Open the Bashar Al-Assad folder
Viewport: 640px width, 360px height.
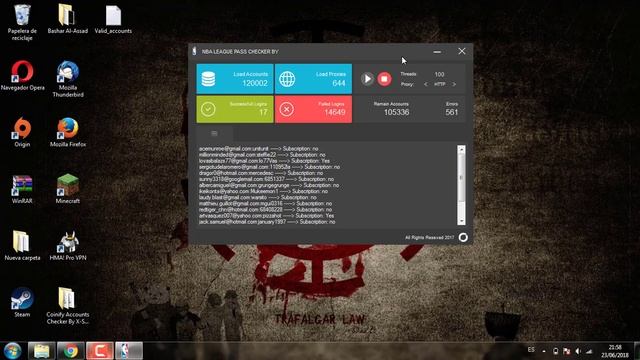point(67,19)
